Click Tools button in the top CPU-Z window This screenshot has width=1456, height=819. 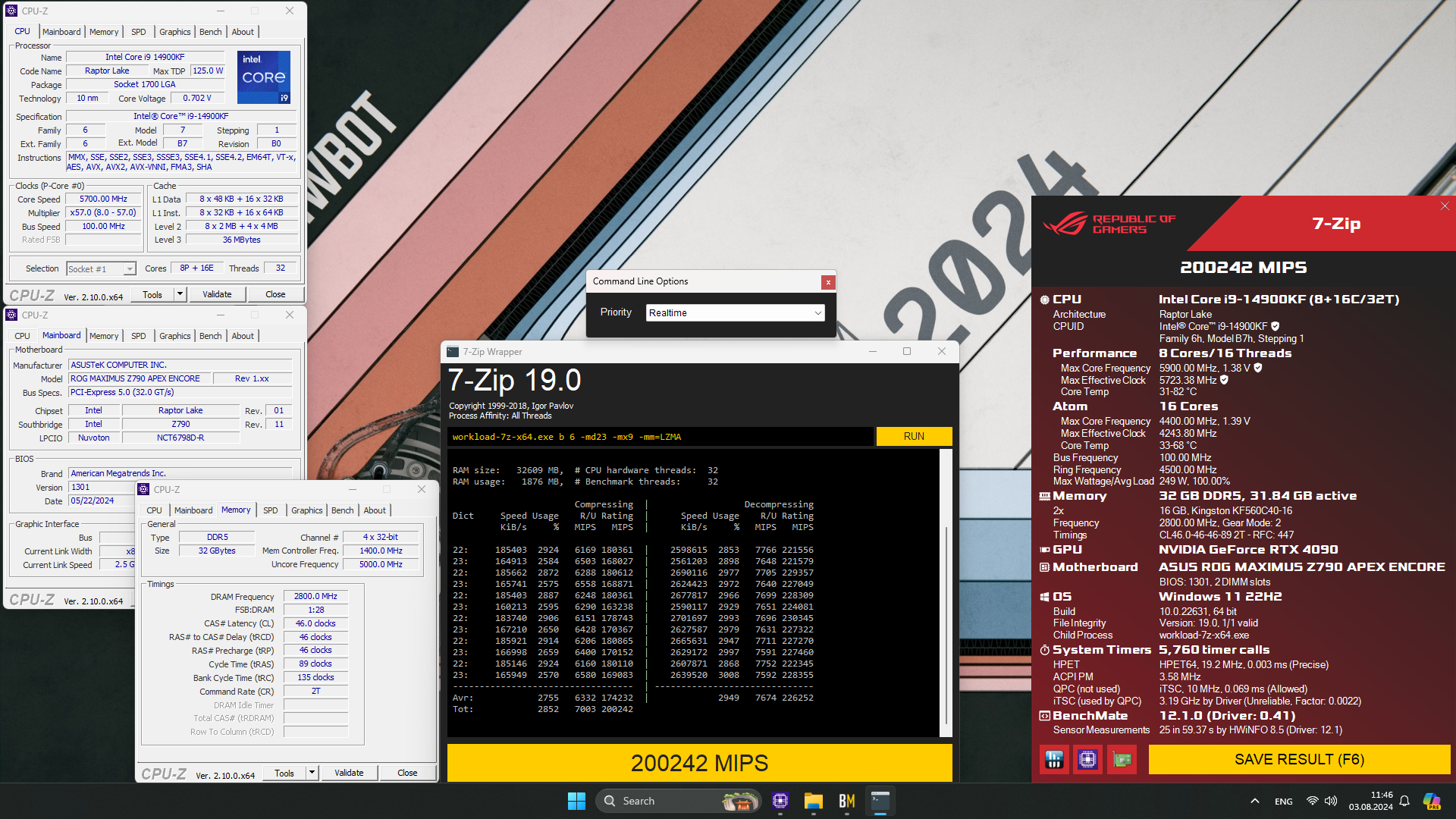click(152, 294)
